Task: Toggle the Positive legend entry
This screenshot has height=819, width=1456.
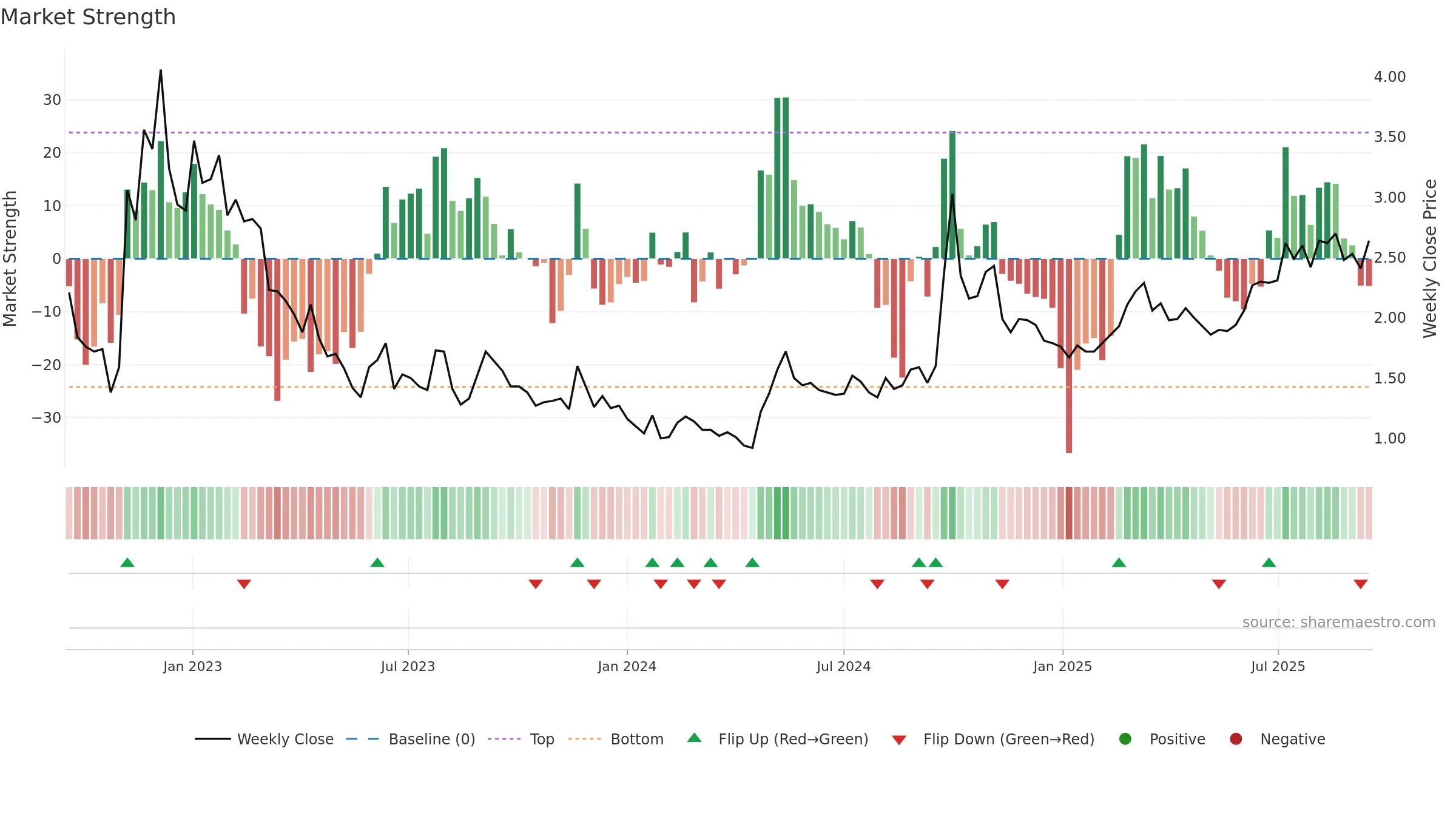Action: click(1162, 739)
